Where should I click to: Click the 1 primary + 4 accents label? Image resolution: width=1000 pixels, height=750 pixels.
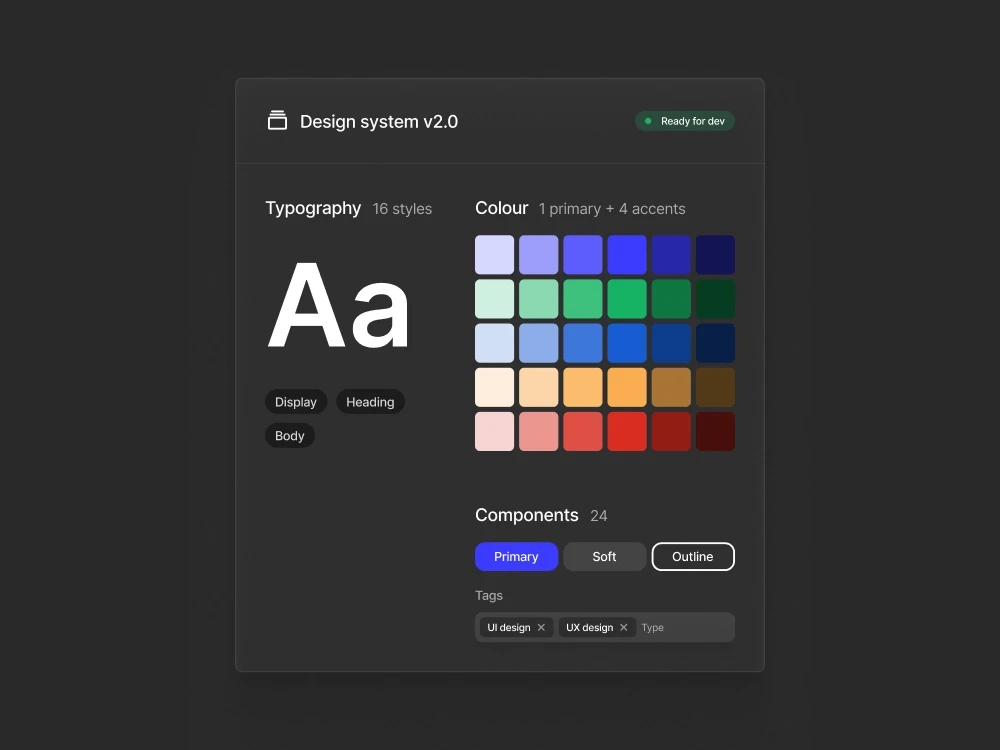[612, 209]
